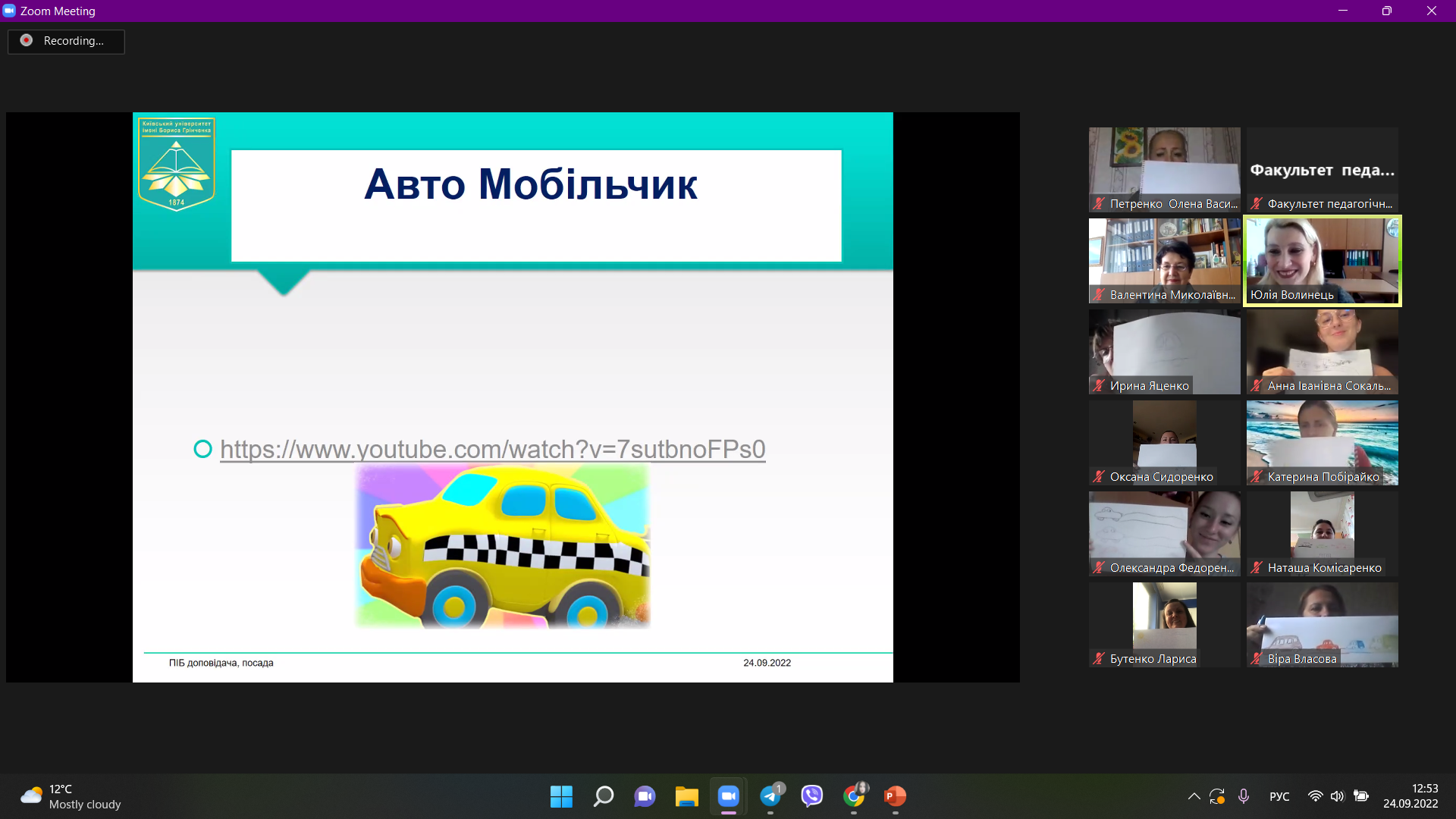Unmute Петренко Олена's microphone indicator
The image size is (1456, 819).
[x=1098, y=203]
